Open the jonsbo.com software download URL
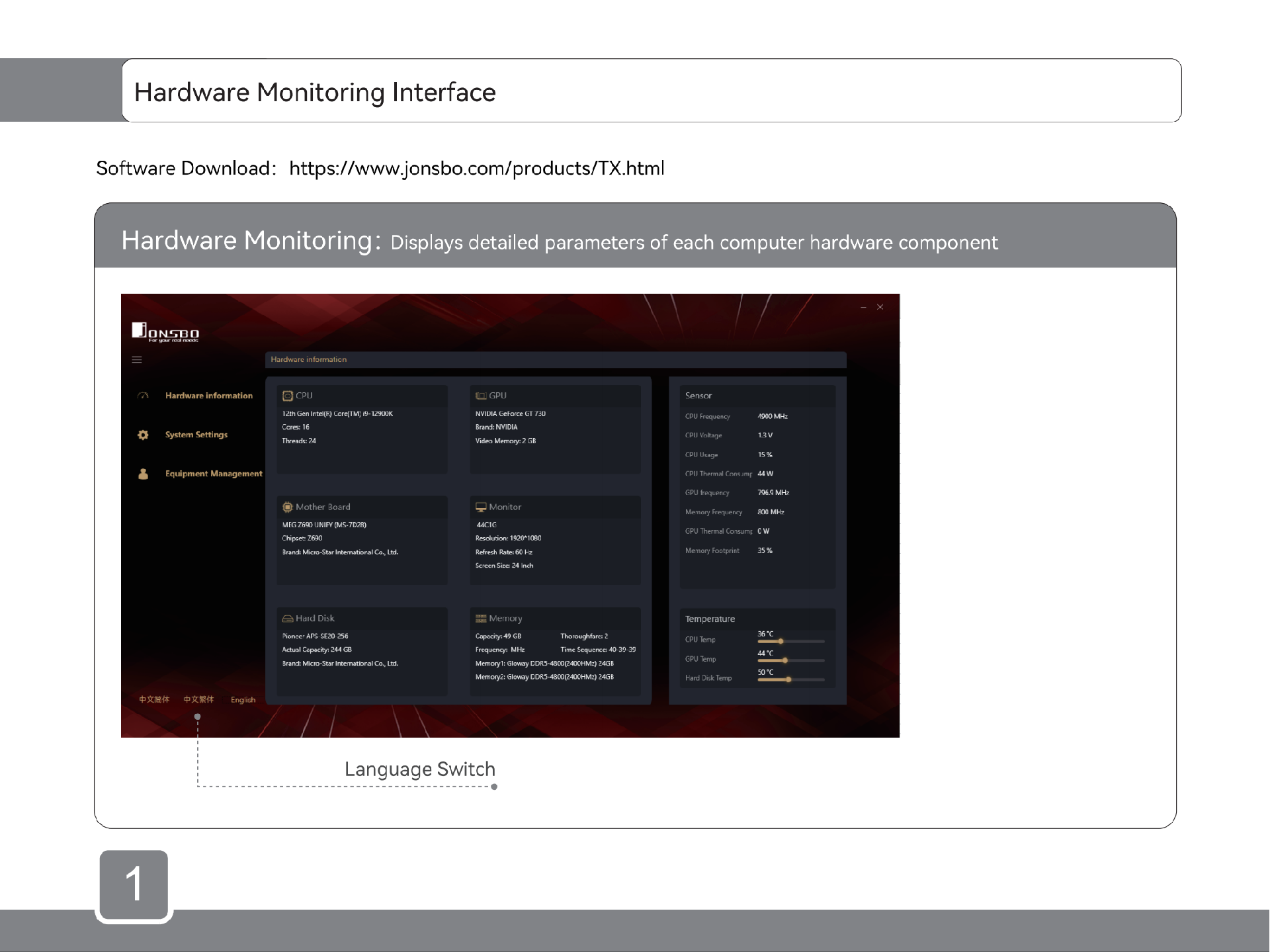The height and width of the screenshot is (952, 1270). (477, 169)
